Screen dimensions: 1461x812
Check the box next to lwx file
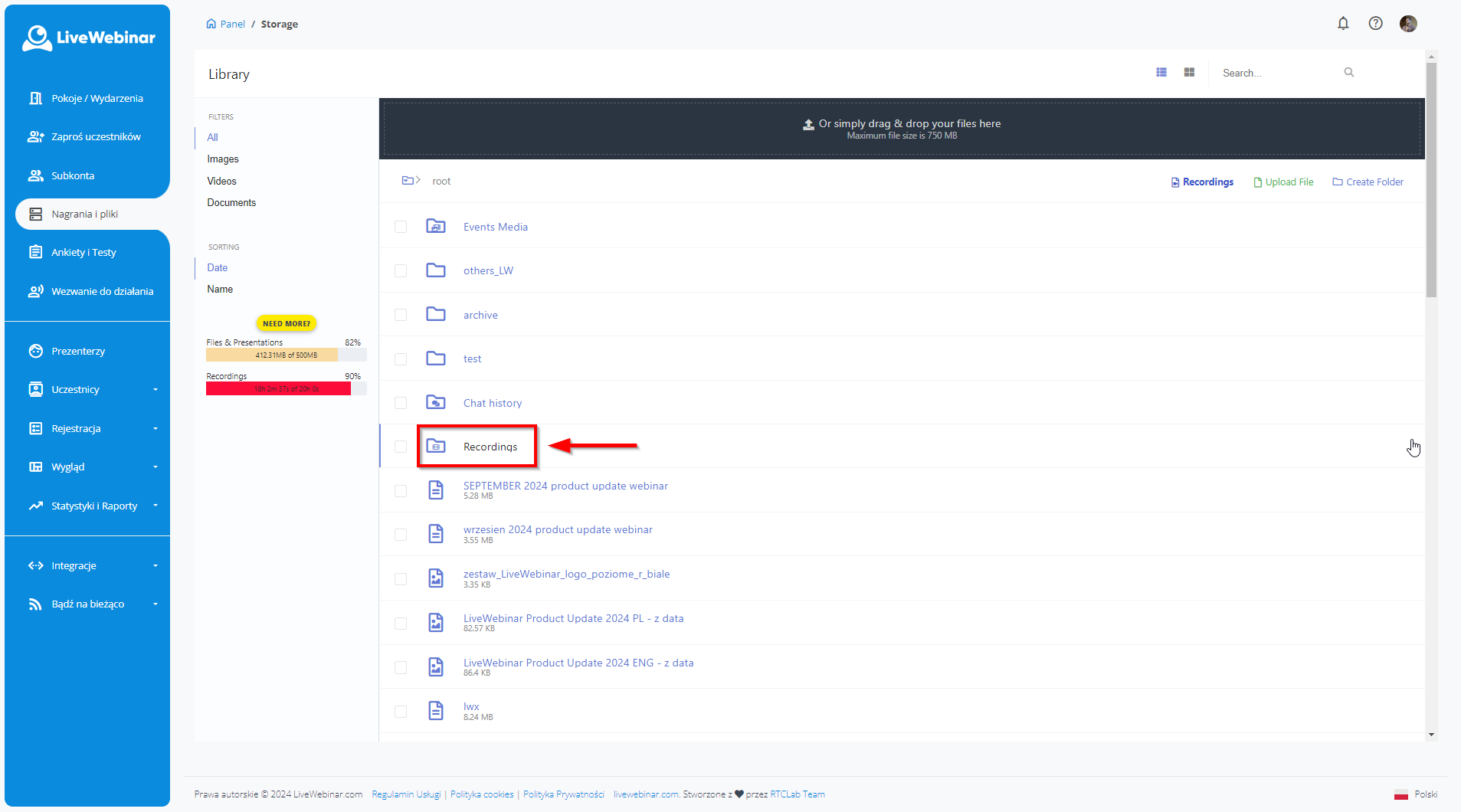click(x=401, y=712)
